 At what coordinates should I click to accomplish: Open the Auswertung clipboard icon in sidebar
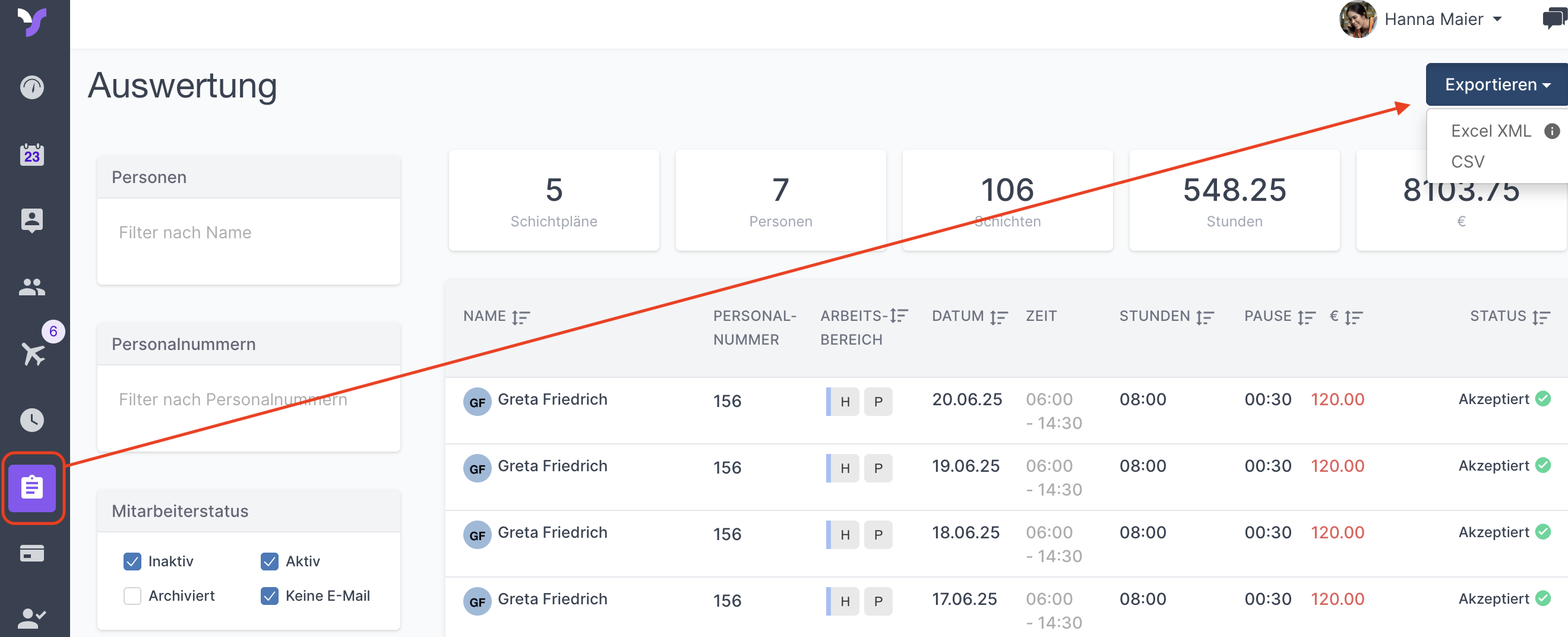click(x=31, y=488)
